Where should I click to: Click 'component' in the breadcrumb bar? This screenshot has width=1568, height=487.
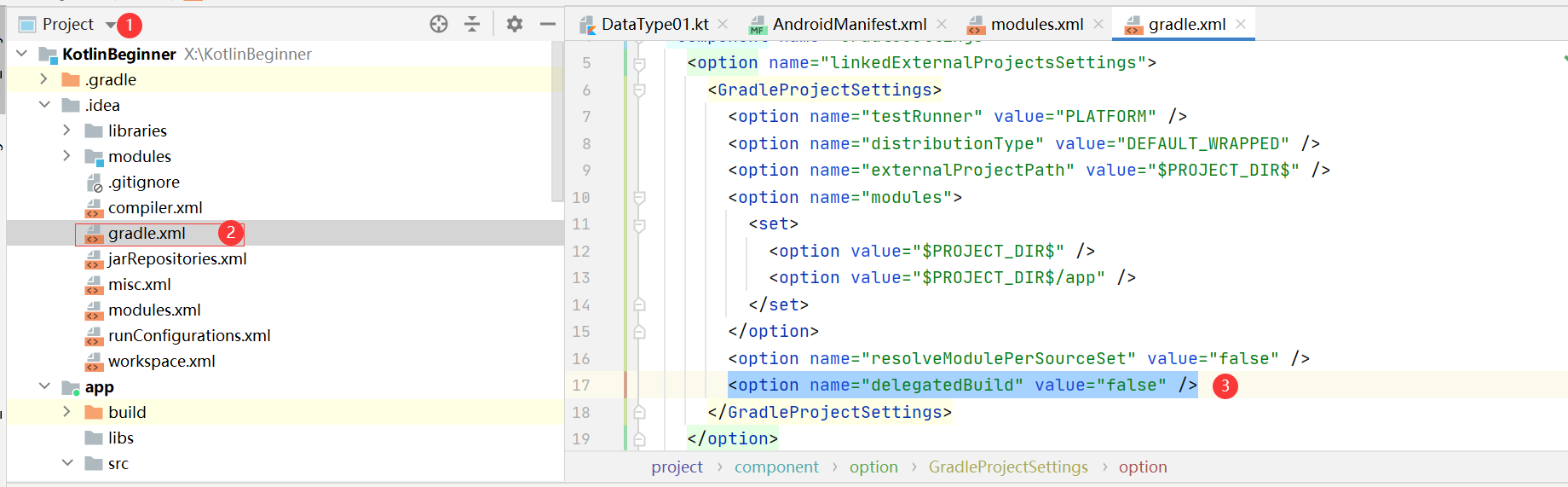click(x=776, y=467)
